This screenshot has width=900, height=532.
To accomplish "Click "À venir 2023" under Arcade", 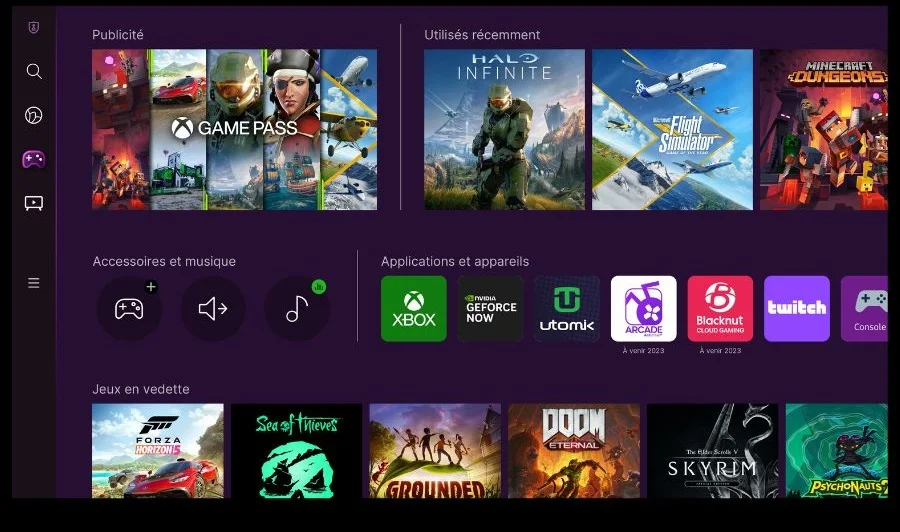I will [x=643, y=351].
